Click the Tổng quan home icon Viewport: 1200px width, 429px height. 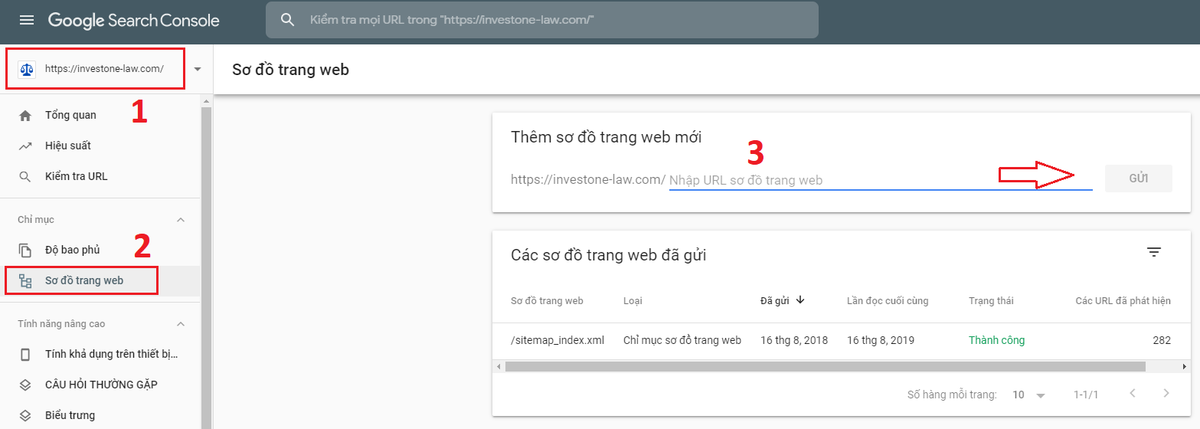click(x=26, y=115)
